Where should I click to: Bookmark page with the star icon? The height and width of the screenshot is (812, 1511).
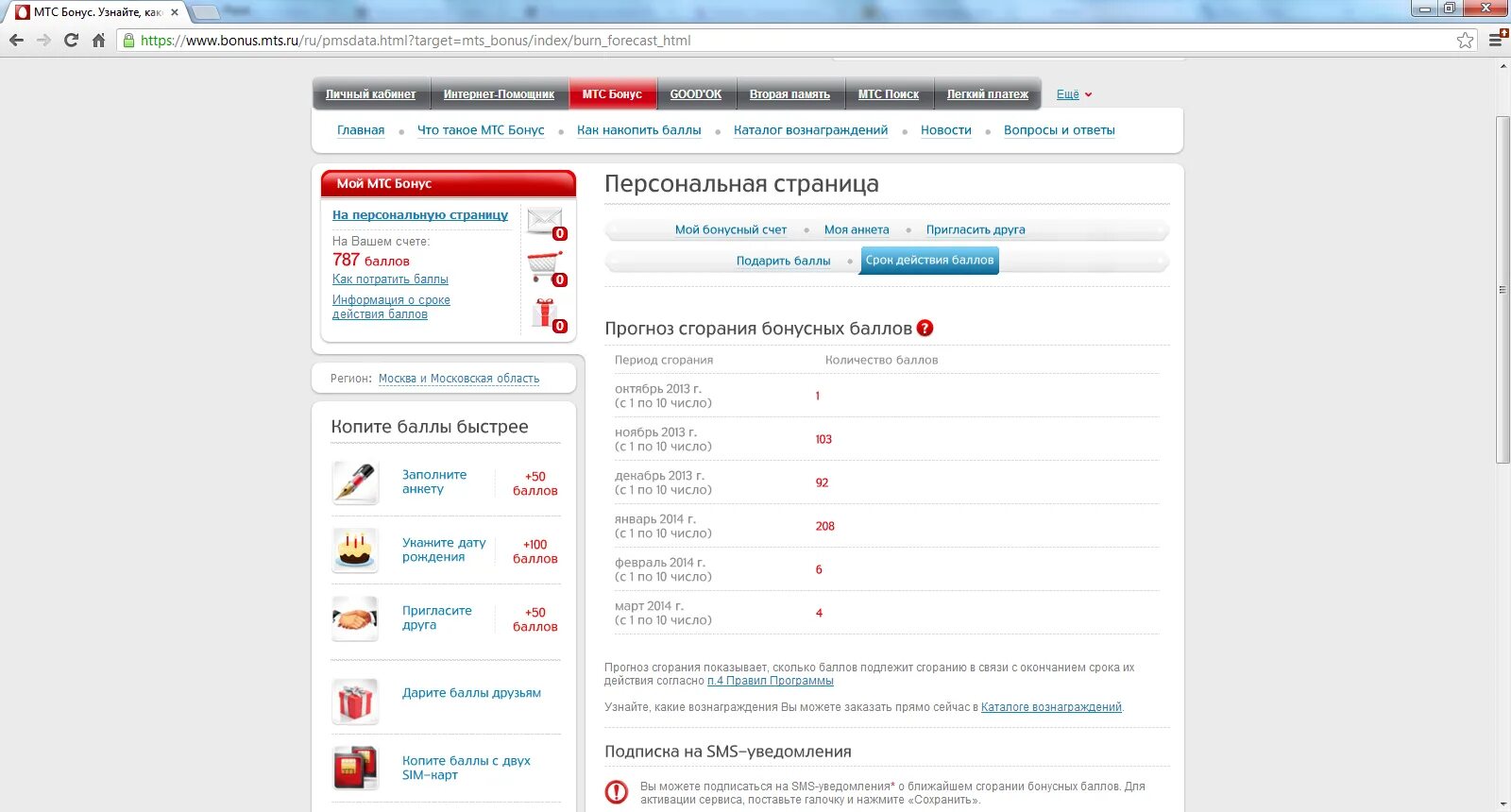tap(1465, 41)
